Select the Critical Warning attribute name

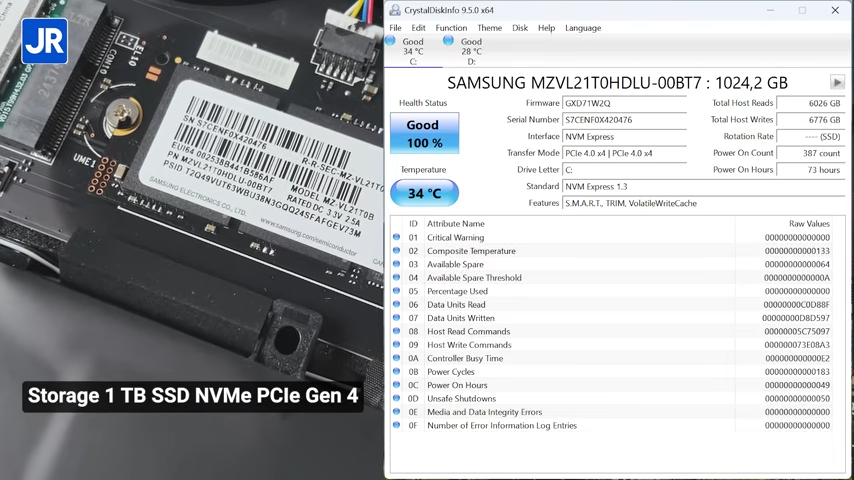coord(455,238)
